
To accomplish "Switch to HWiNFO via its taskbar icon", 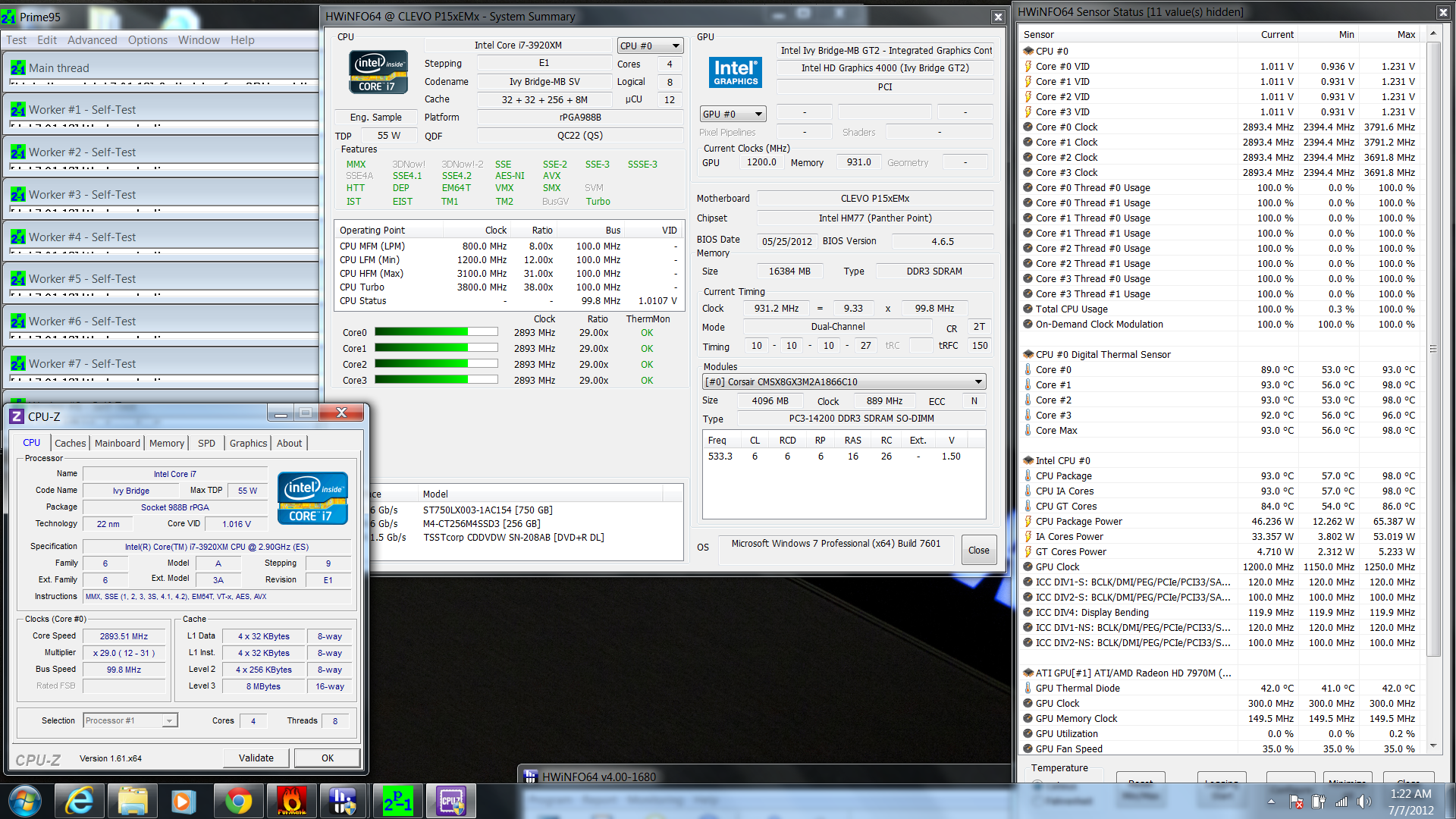I will pos(344,801).
